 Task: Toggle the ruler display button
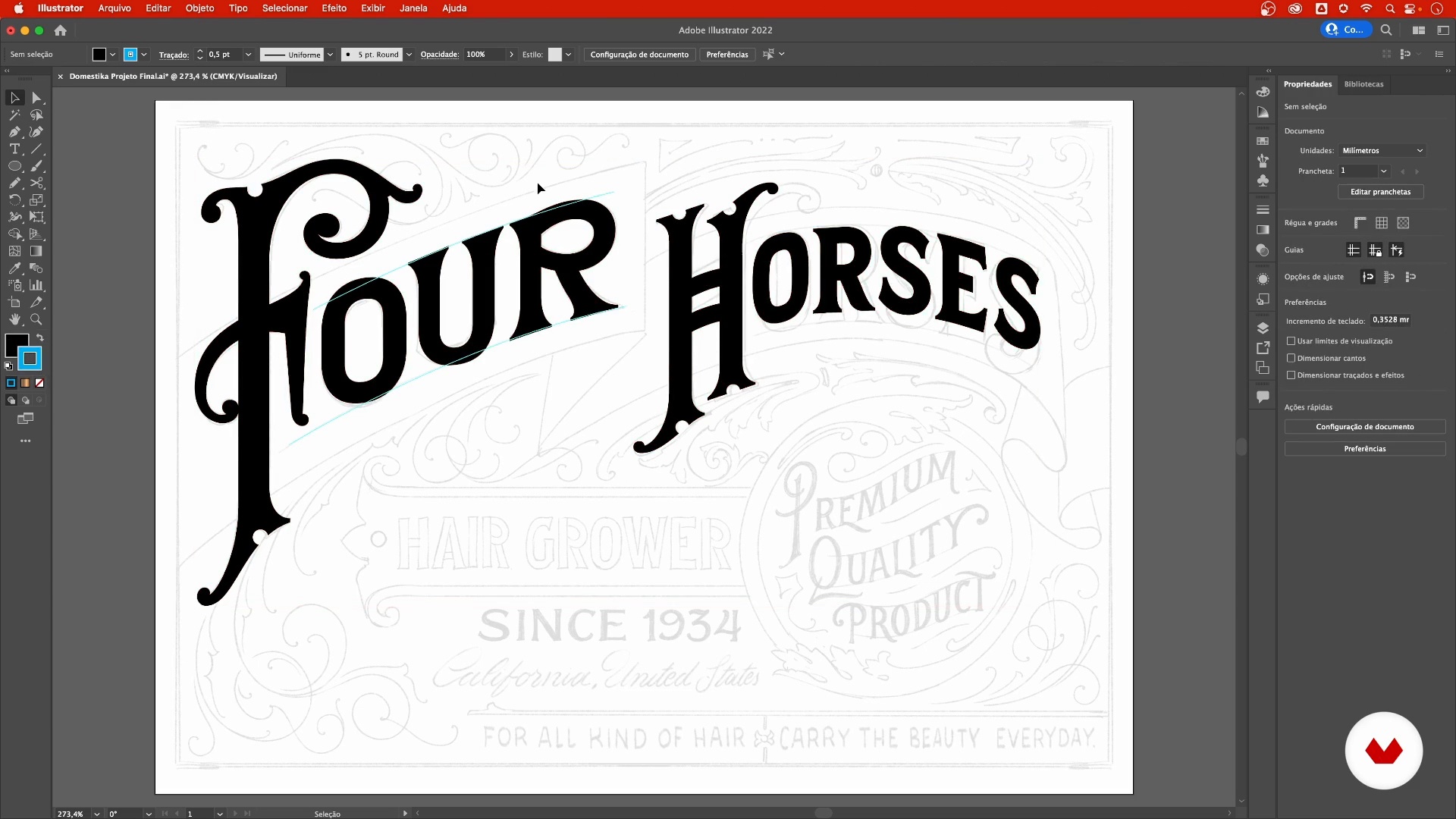[1360, 223]
